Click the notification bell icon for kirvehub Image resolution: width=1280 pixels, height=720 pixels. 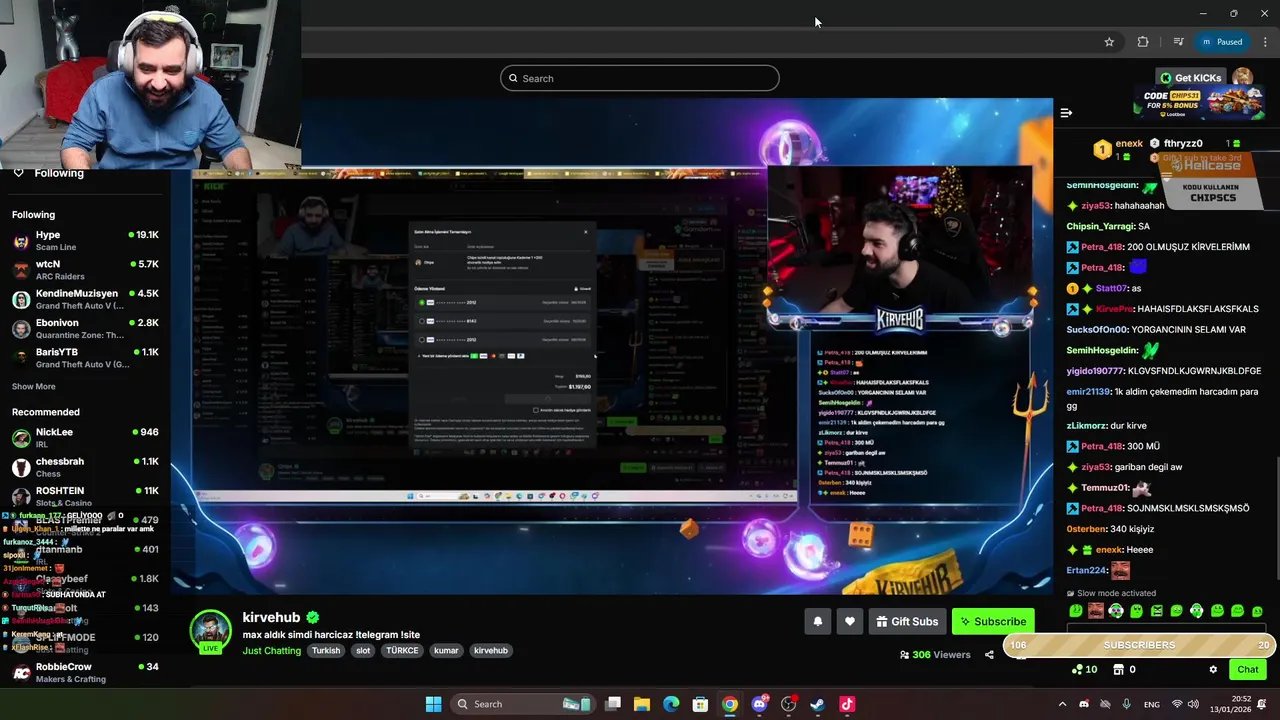817,621
